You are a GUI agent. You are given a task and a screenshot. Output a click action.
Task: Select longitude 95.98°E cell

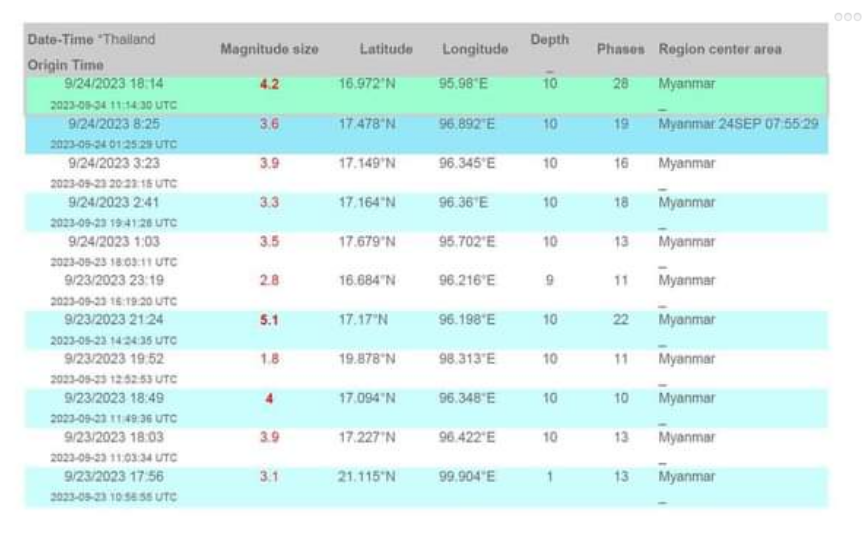(463, 84)
